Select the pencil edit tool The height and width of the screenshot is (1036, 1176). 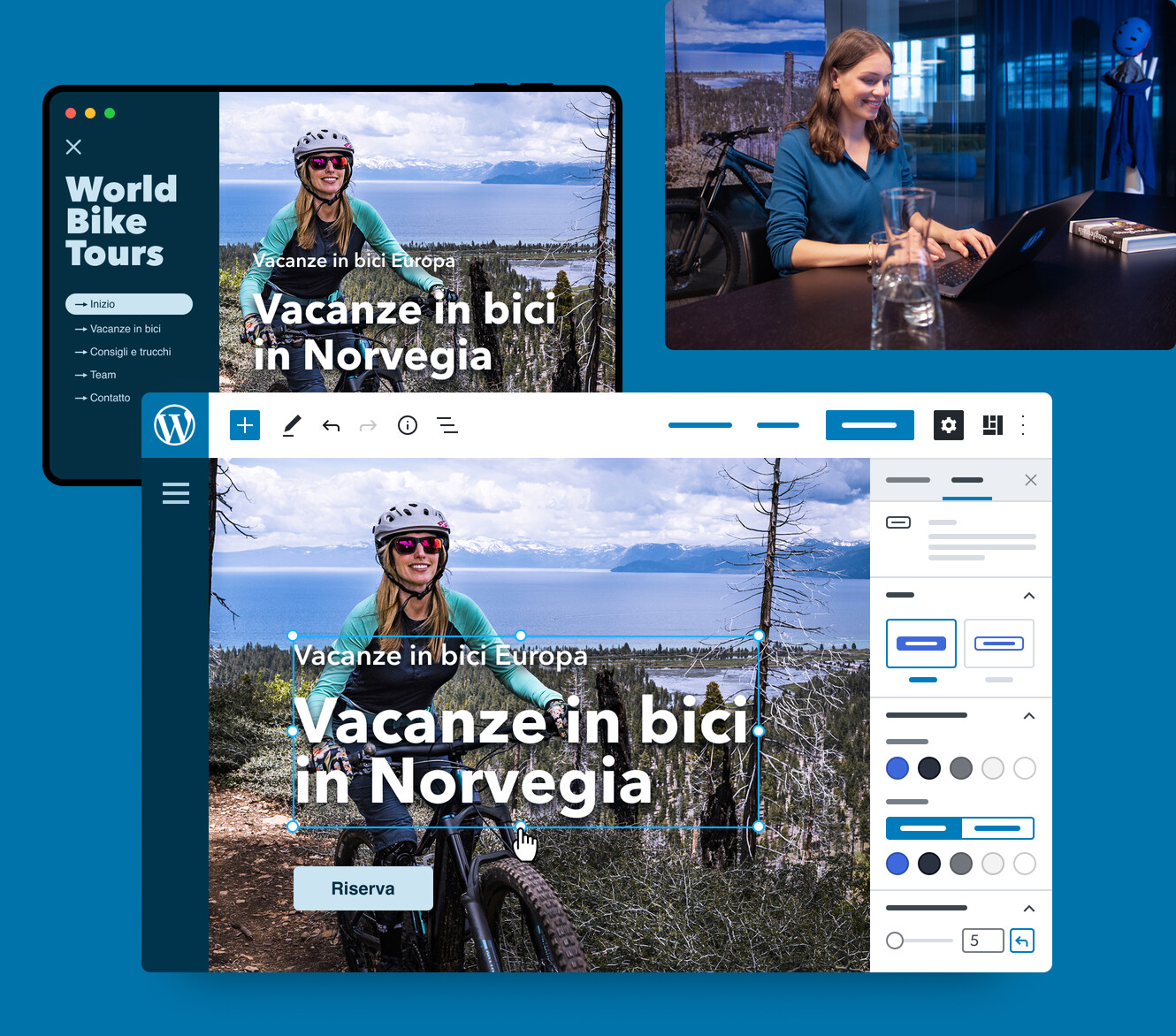coord(292,425)
